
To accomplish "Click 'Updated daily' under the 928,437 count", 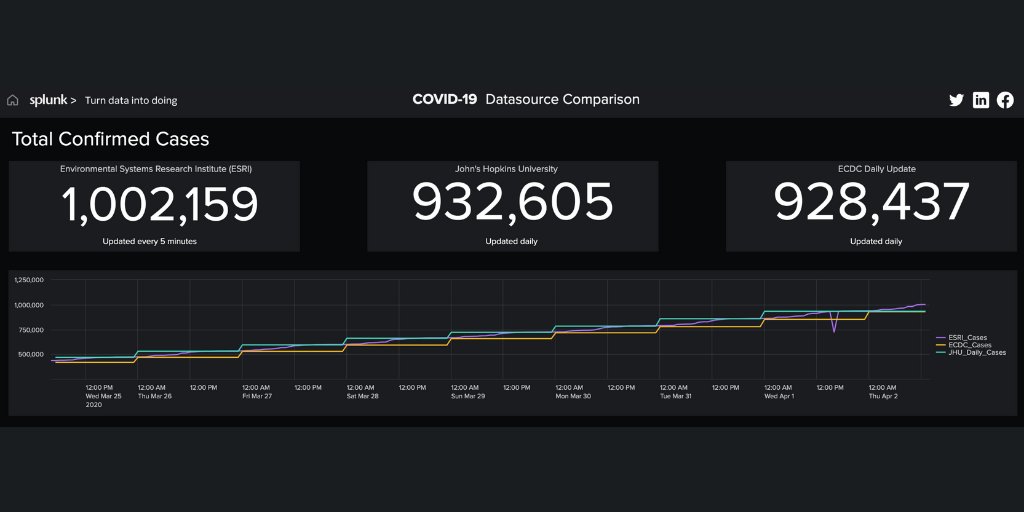I will pos(876,241).
